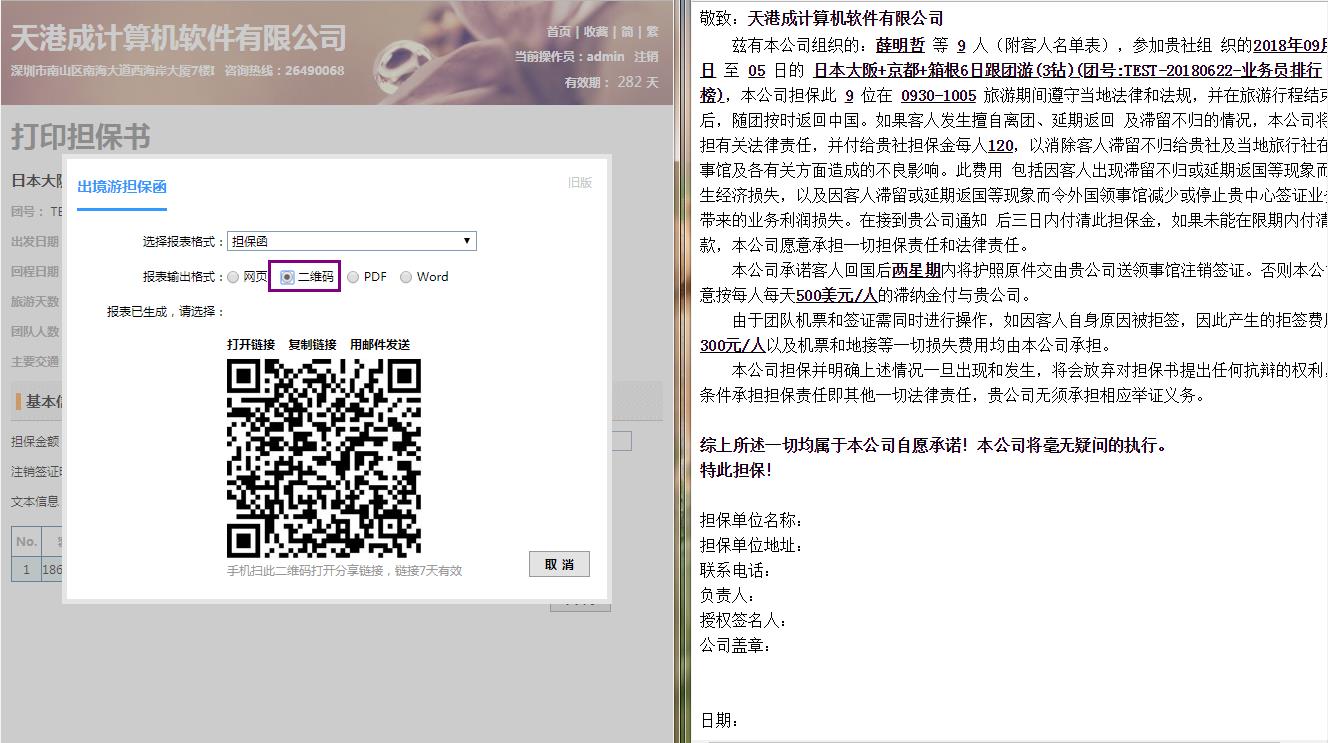The height and width of the screenshot is (743, 1328).
Task: Click 用邮件发送 above the QR code
Action: tap(380, 344)
